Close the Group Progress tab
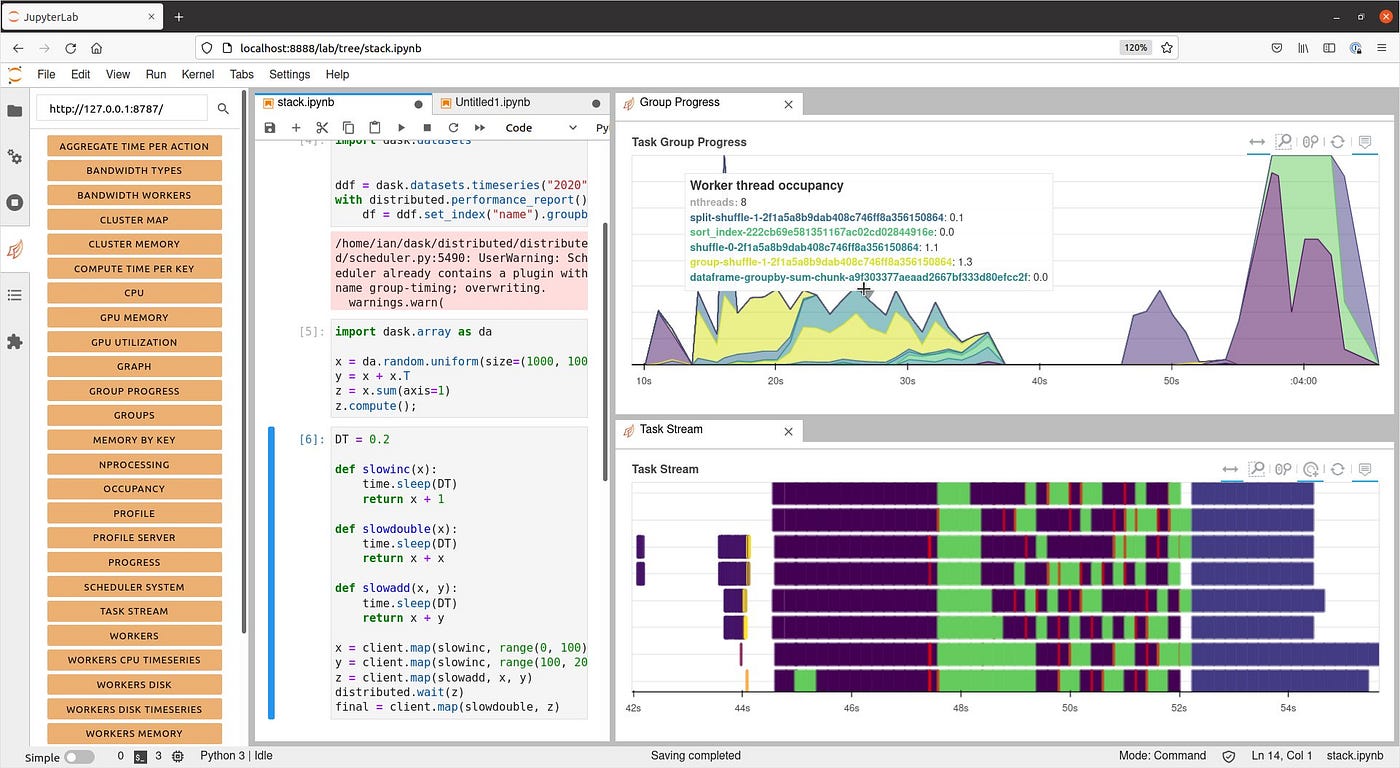 788,104
